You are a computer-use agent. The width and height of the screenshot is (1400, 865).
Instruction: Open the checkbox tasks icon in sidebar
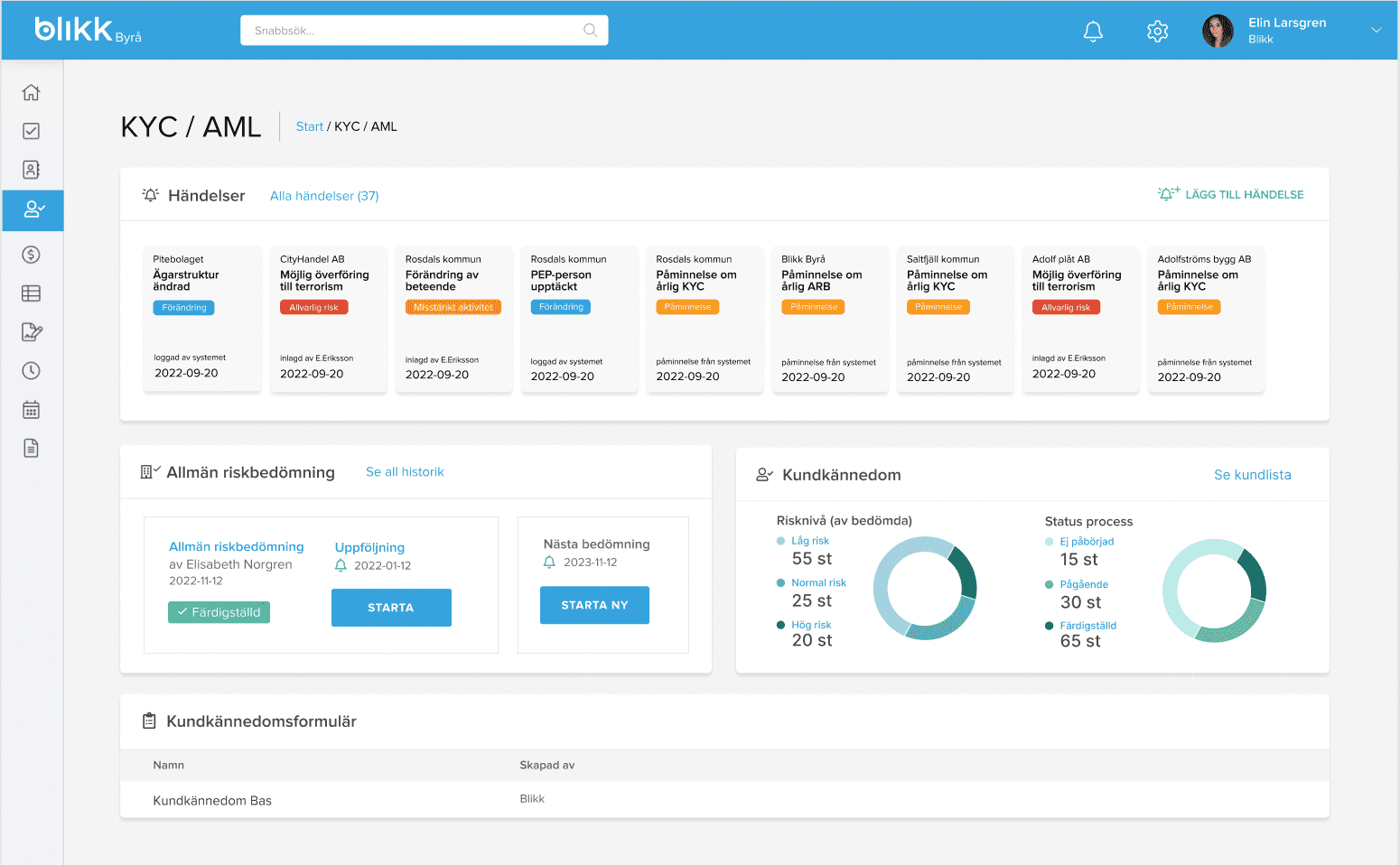click(31, 131)
